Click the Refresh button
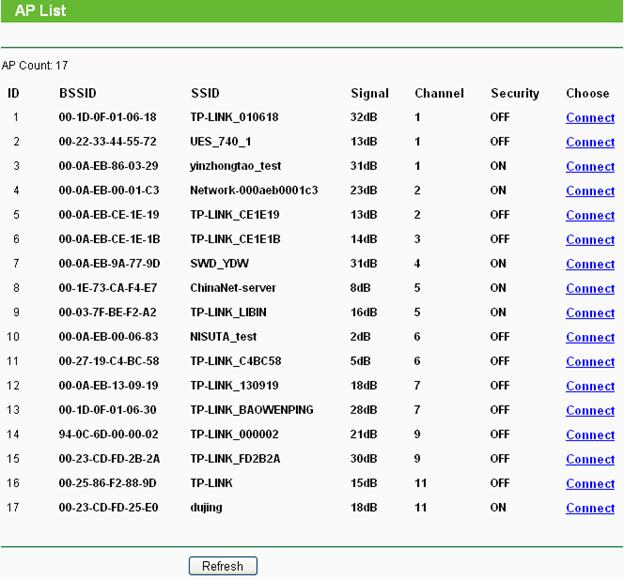624x579 pixels. point(223,565)
